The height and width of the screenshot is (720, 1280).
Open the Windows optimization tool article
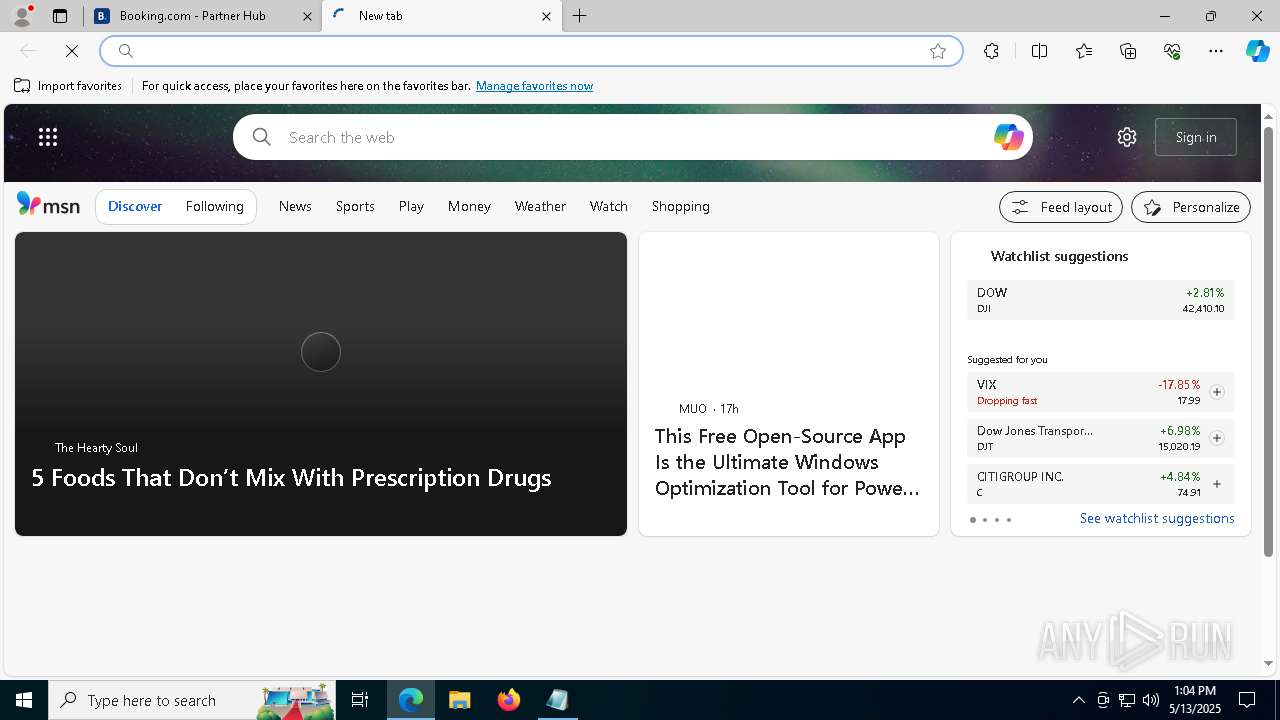(788, 462)
